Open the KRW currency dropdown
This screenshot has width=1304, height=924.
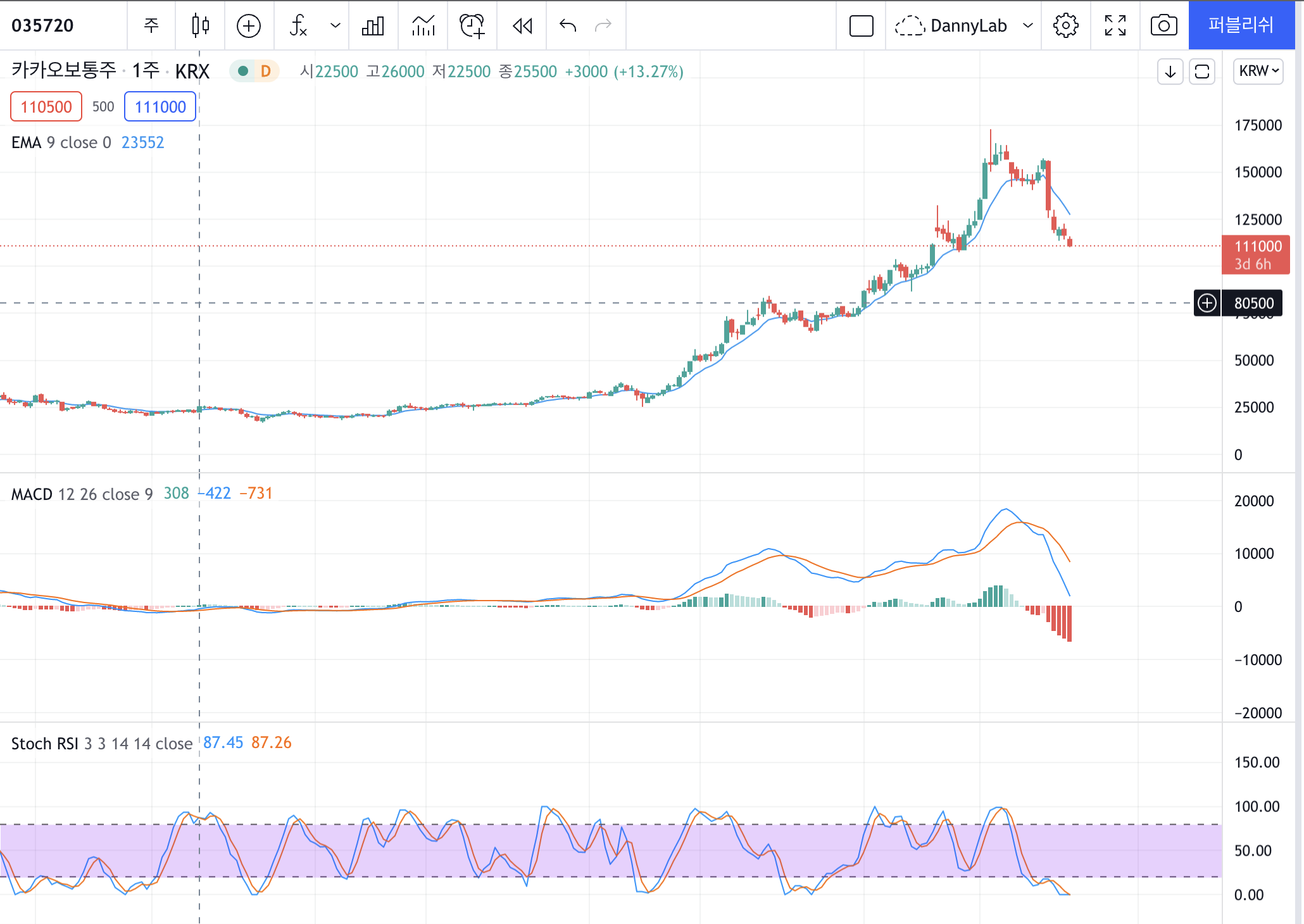tap(1258, 71)
